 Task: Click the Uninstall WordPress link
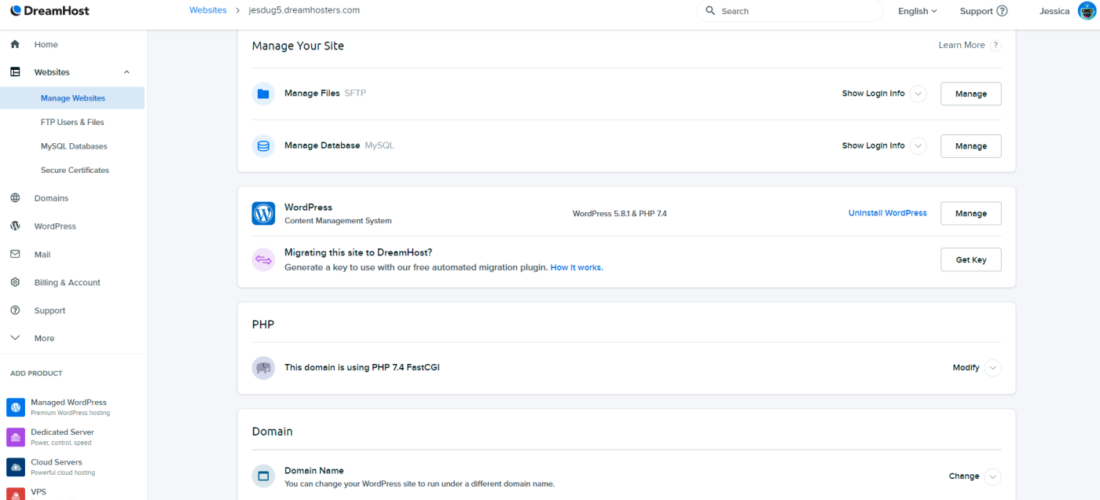[887, 212]
